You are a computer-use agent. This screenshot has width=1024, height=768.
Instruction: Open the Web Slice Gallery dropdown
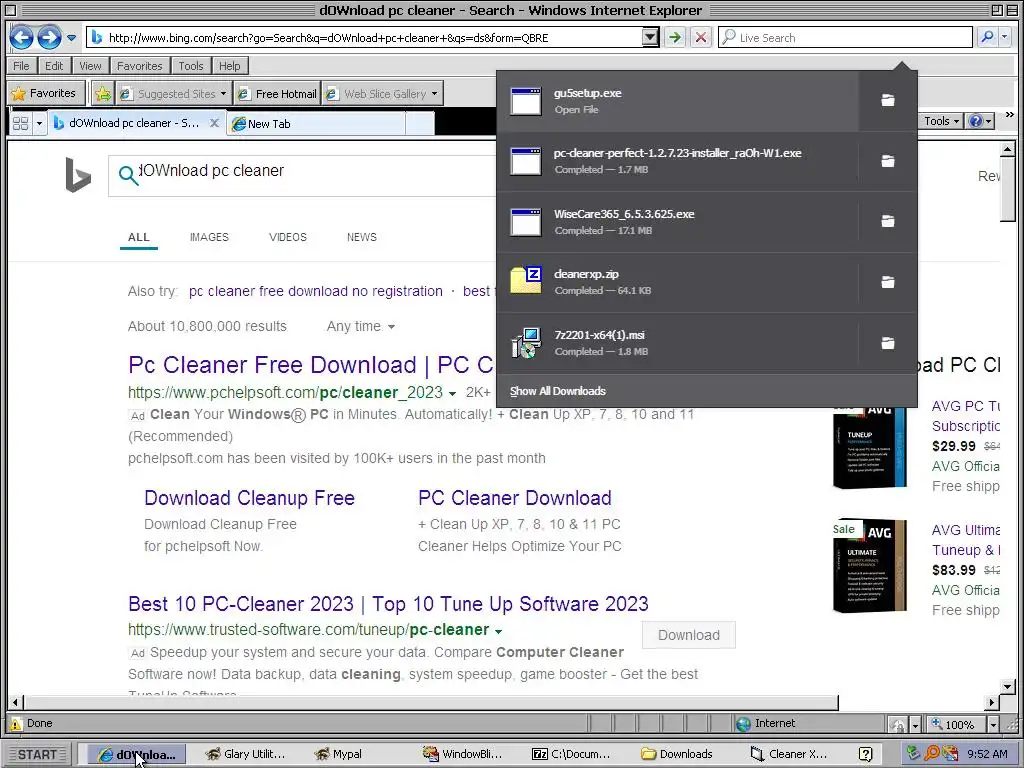(383, 94)
